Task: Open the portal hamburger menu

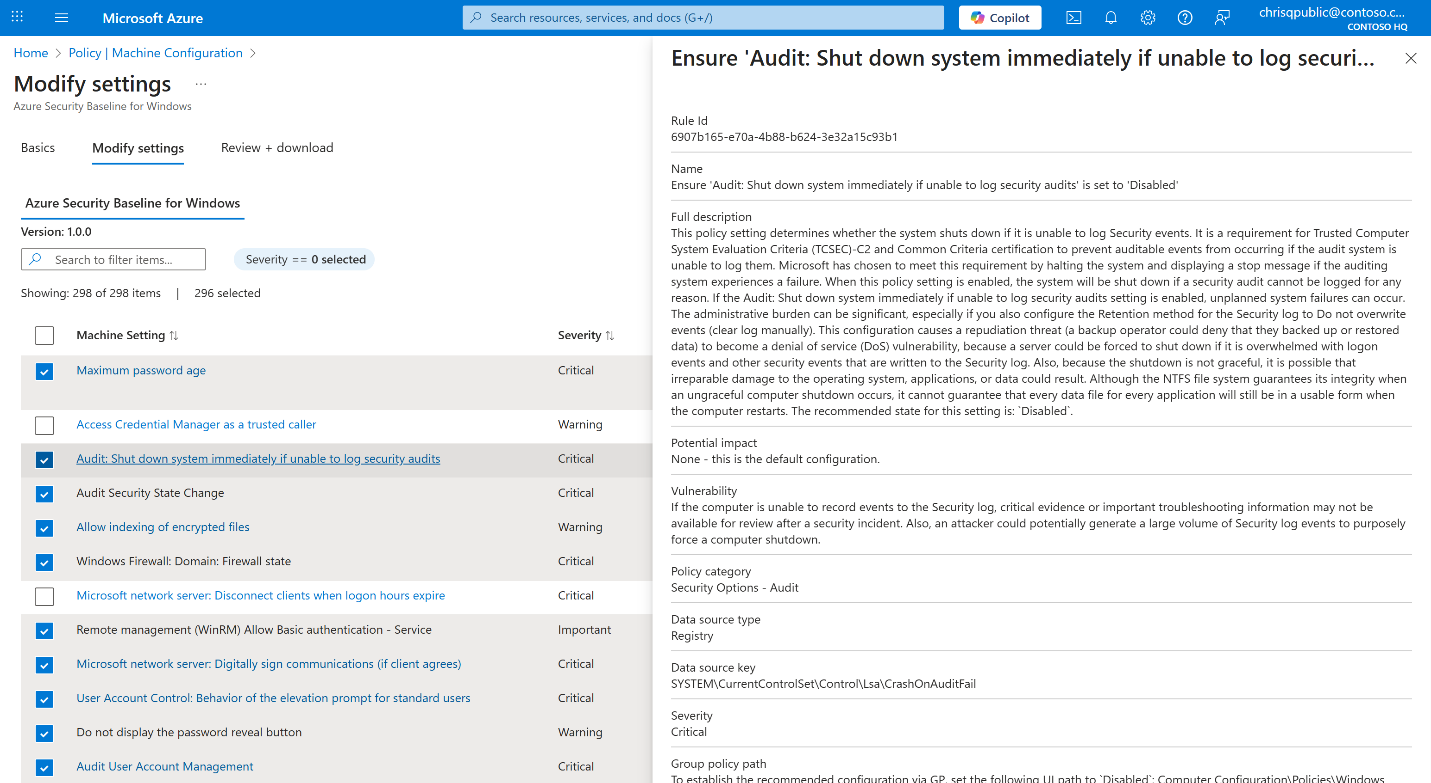Action: pos(62,18)
